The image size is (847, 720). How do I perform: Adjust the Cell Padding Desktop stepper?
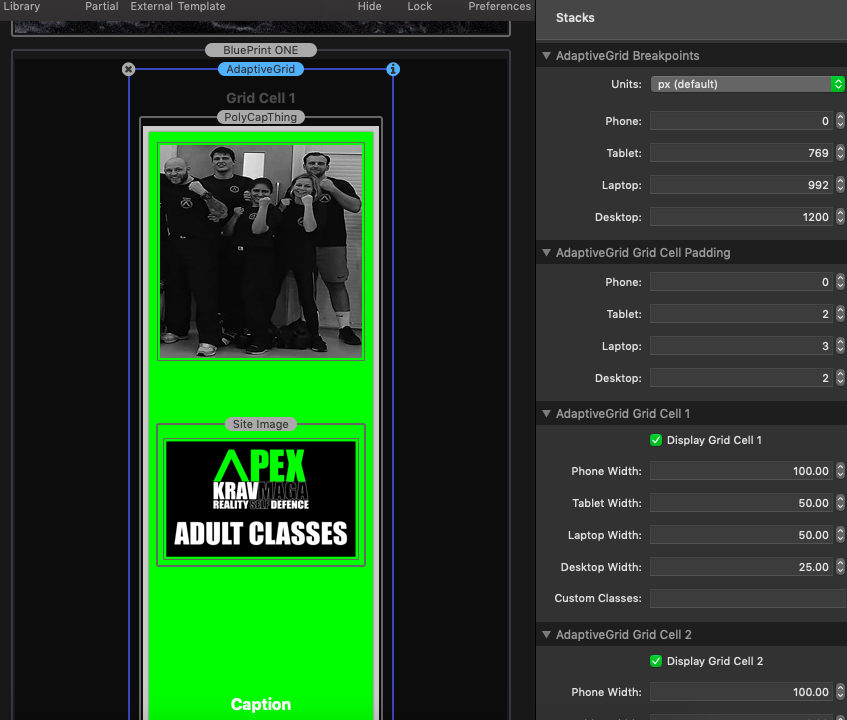tap(840, 378)
